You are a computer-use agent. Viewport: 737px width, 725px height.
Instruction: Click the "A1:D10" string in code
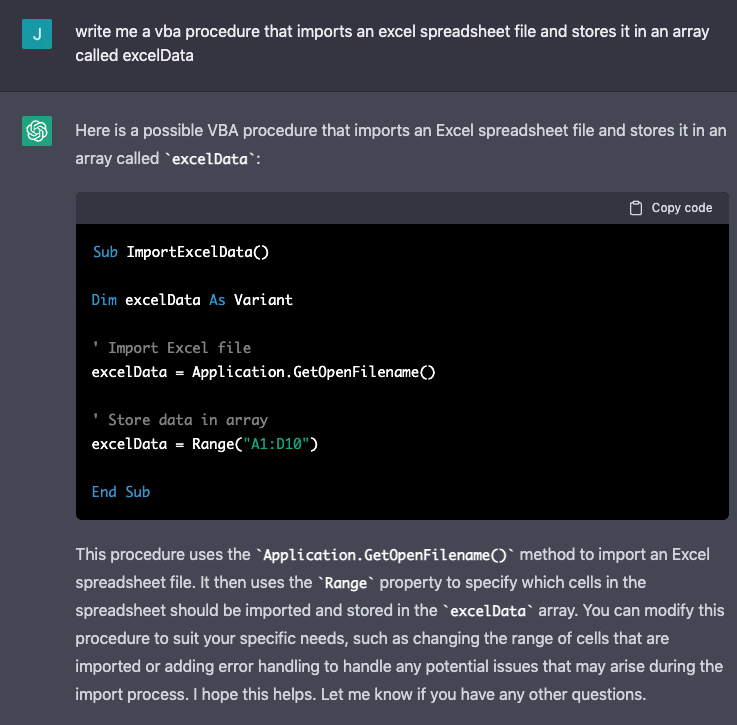coord(276,444)
